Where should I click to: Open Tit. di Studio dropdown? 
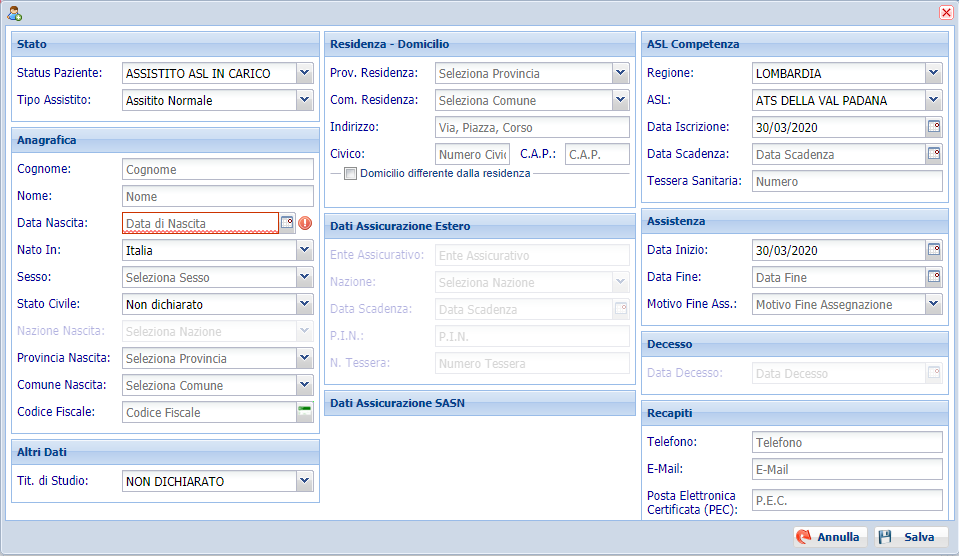pos(305,481)
